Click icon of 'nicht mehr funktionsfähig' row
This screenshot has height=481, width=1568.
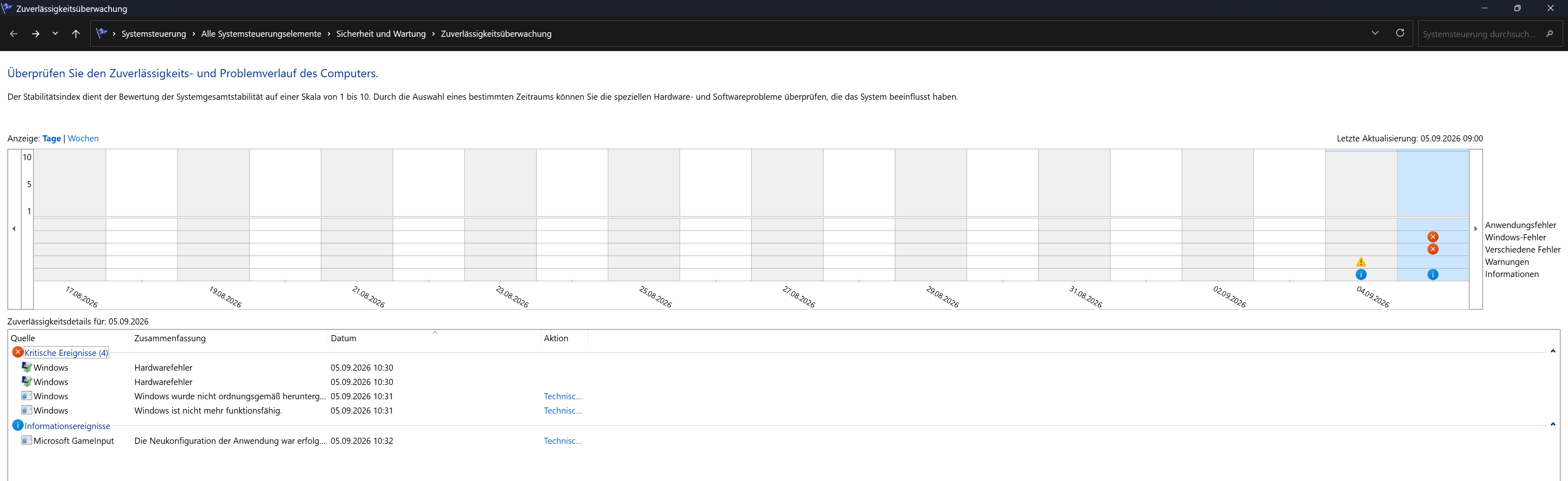[x=27, y=410]
